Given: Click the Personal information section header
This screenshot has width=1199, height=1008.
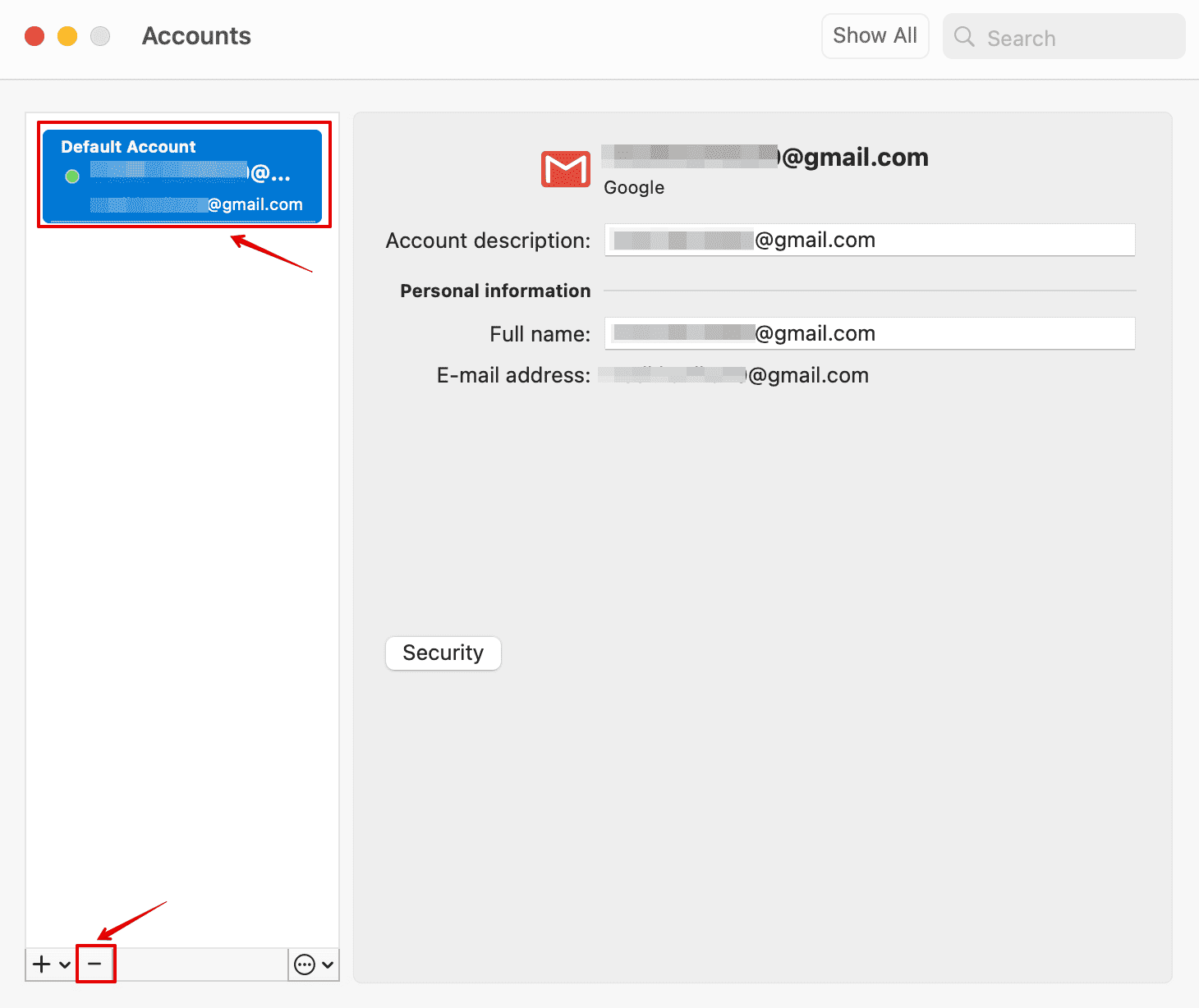Looking at the screenshot, I should (x=495, y=291).
